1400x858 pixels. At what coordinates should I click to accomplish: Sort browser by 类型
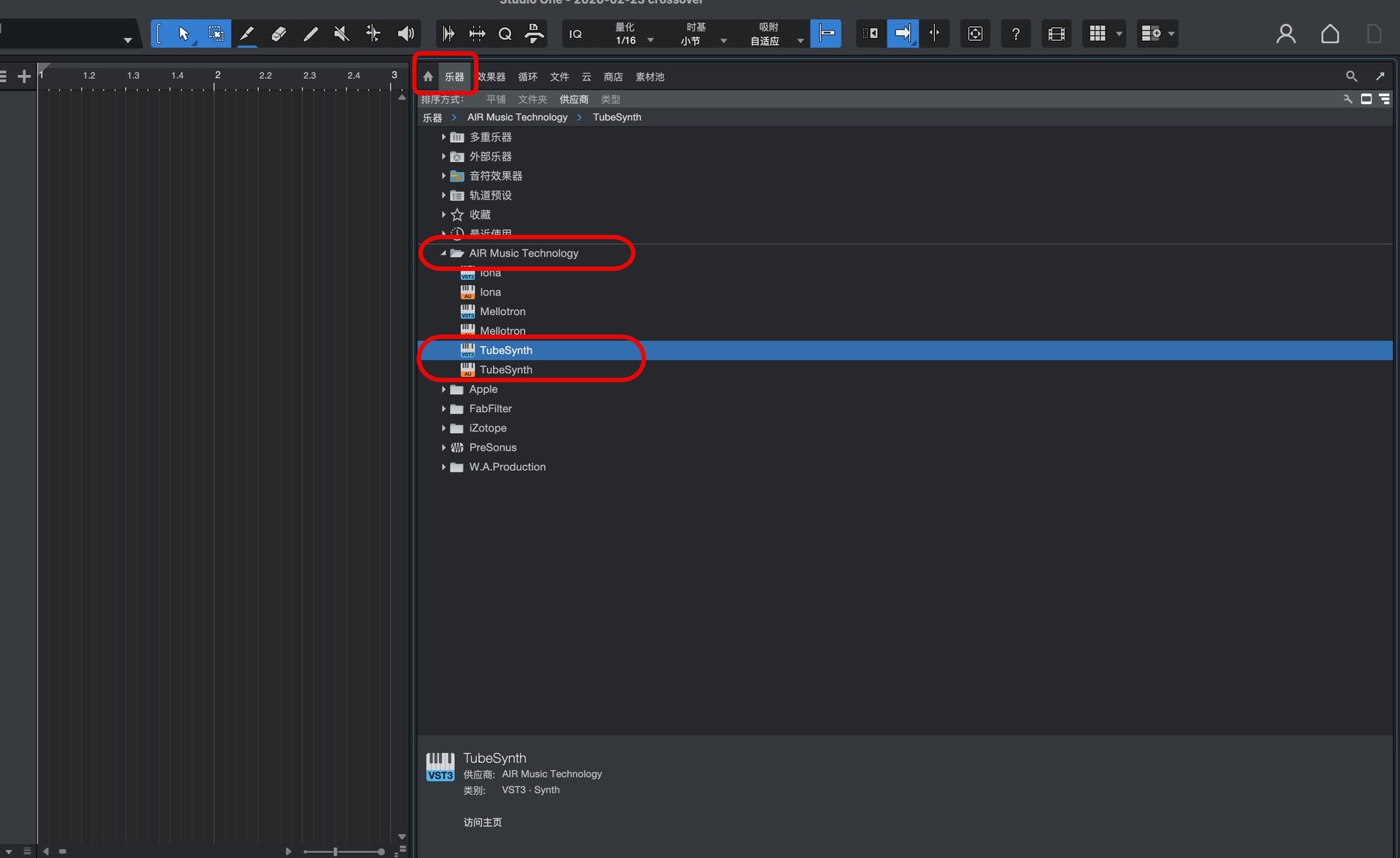pyautogui.click(x=610, y=99)
